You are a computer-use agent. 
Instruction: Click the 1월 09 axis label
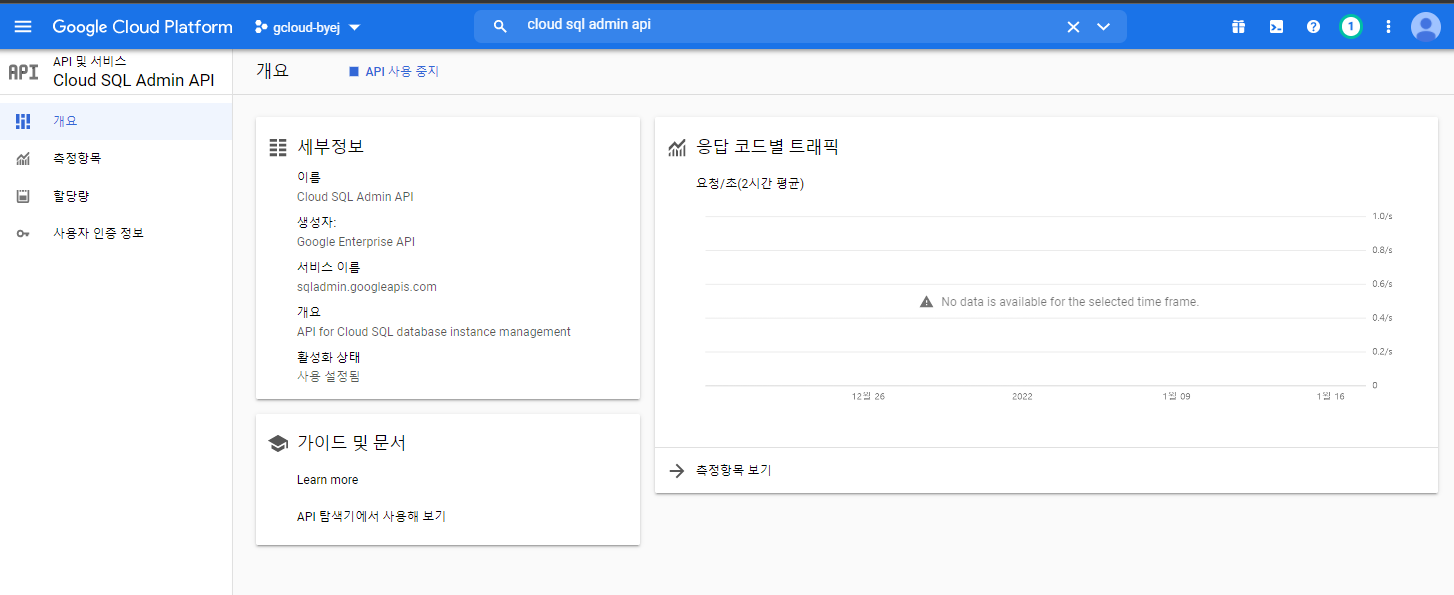click(1176, 397)
